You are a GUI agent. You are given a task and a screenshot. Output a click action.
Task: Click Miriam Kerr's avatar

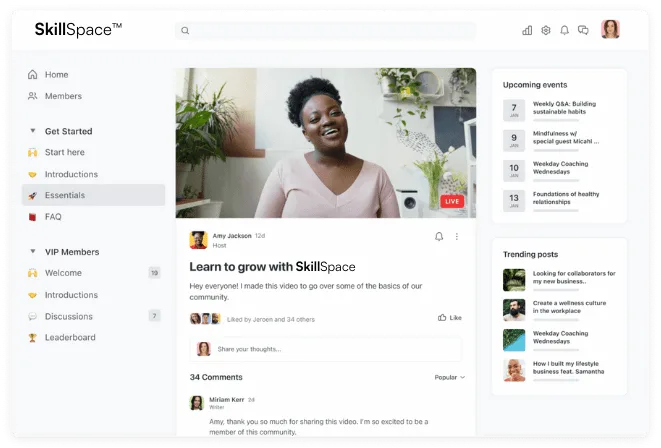[x=196, y=403]
